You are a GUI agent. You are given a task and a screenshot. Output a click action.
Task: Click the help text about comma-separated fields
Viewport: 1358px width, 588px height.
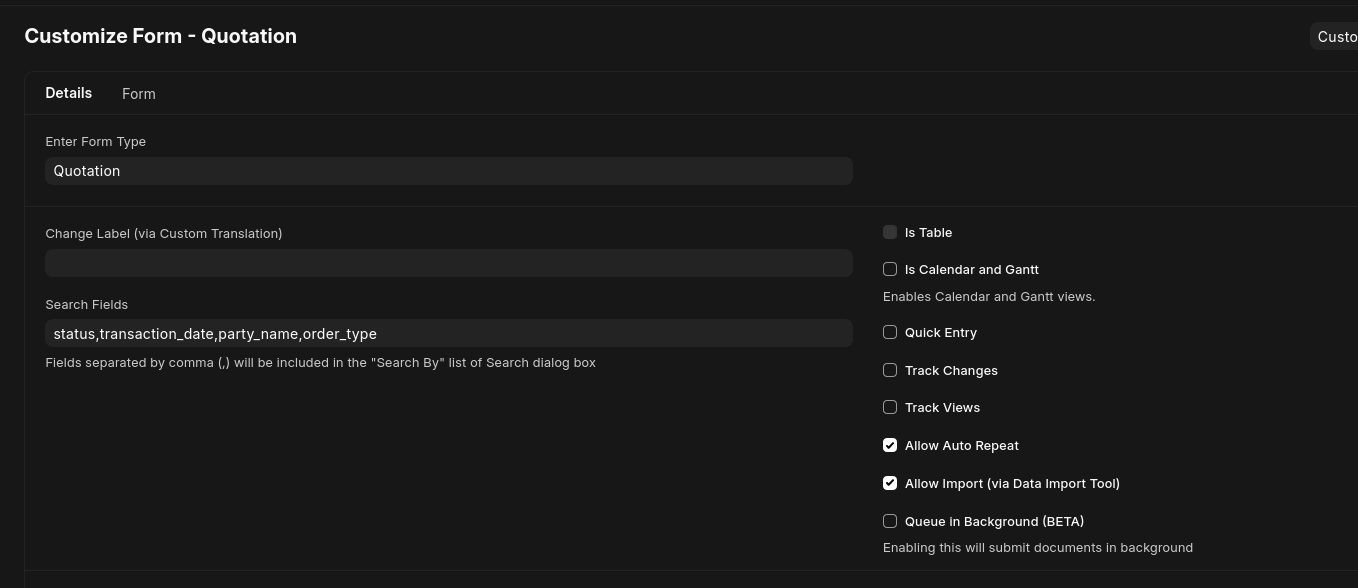pyautogui.click(x=321, y=363)
